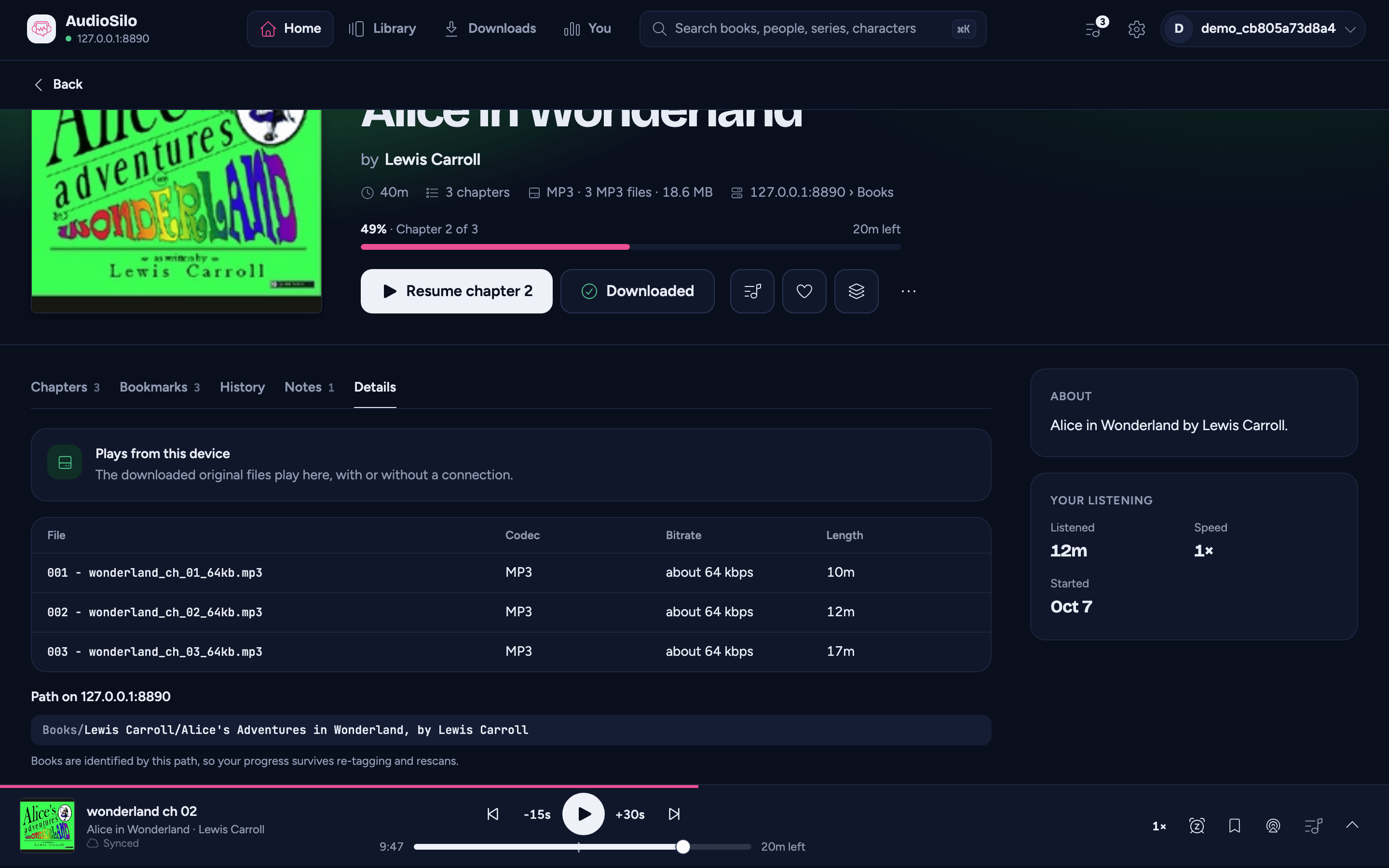Open author Lewis Carroll link
This screenshot has width=1389, height=868.
pos(432,160)
